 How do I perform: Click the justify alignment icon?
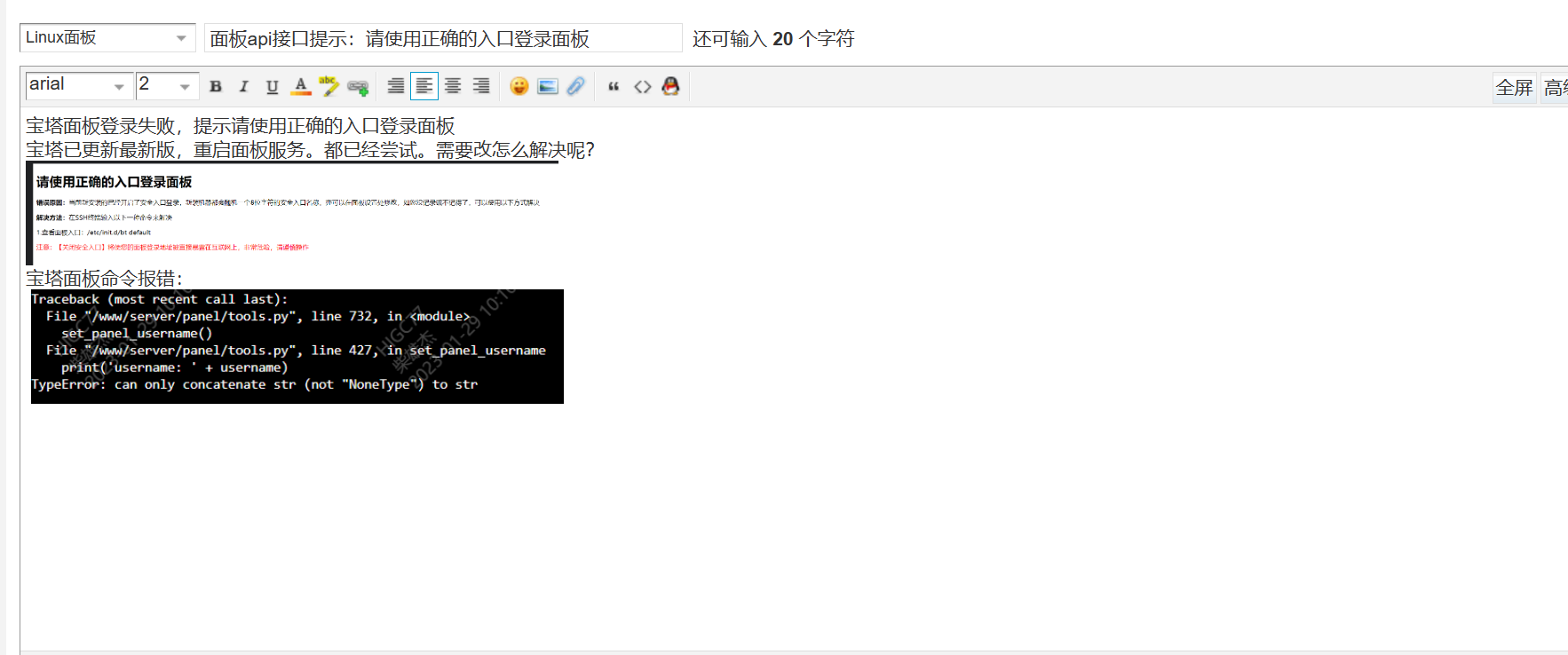(x=396, y=86)
